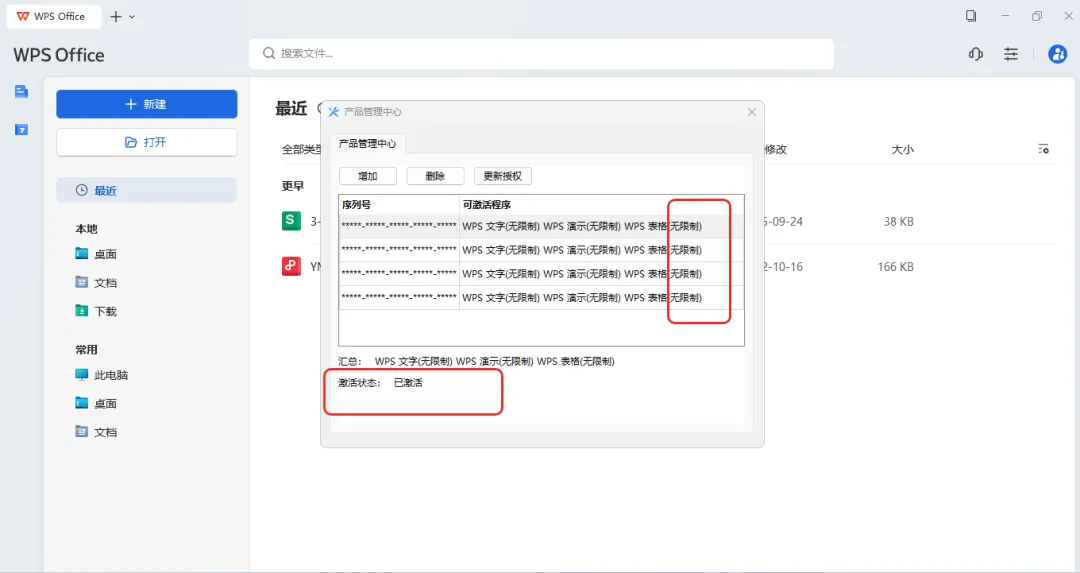Open the settings sliders icon

[1010, 54]
